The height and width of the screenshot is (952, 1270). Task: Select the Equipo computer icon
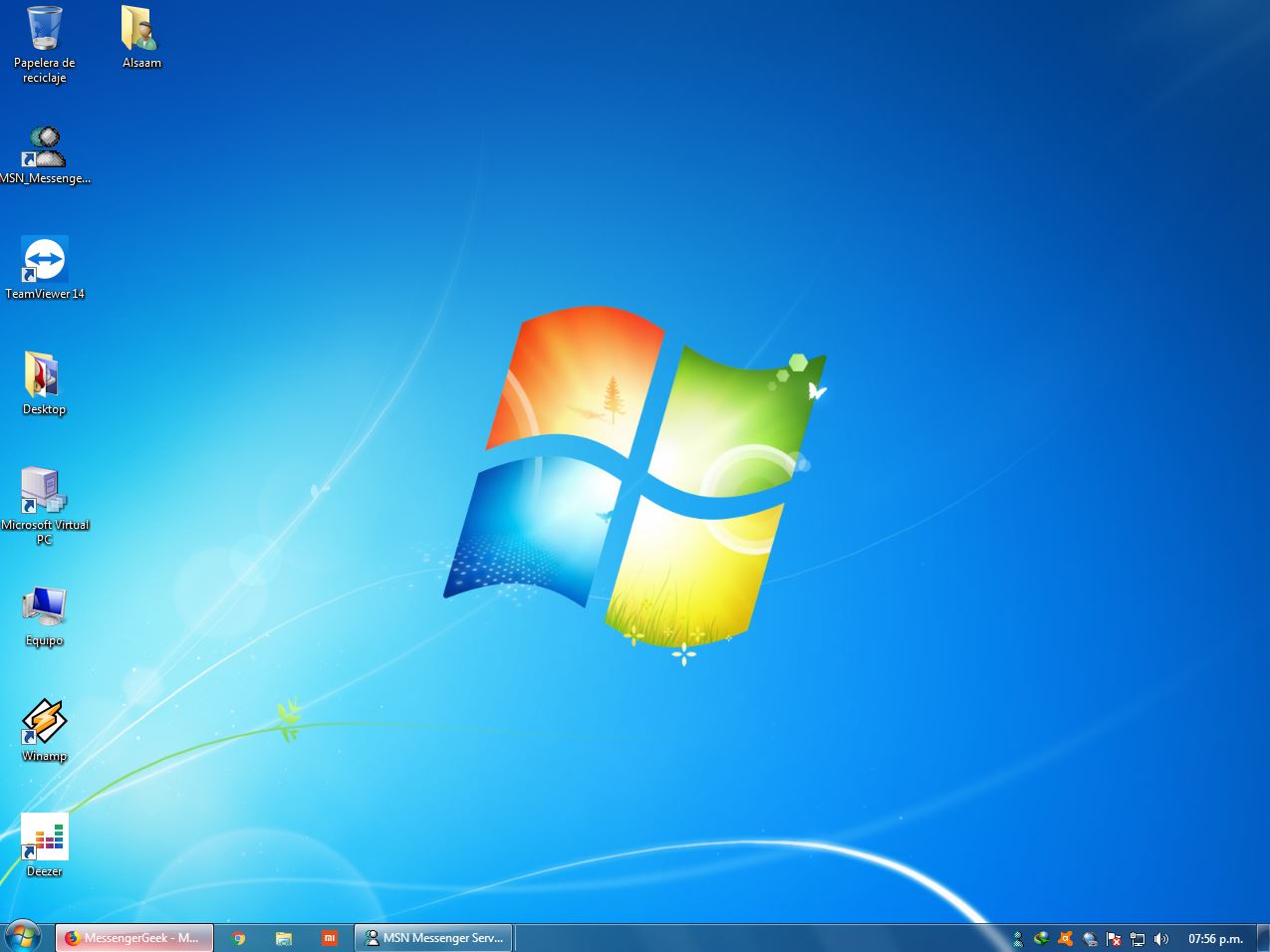point(44,615)
